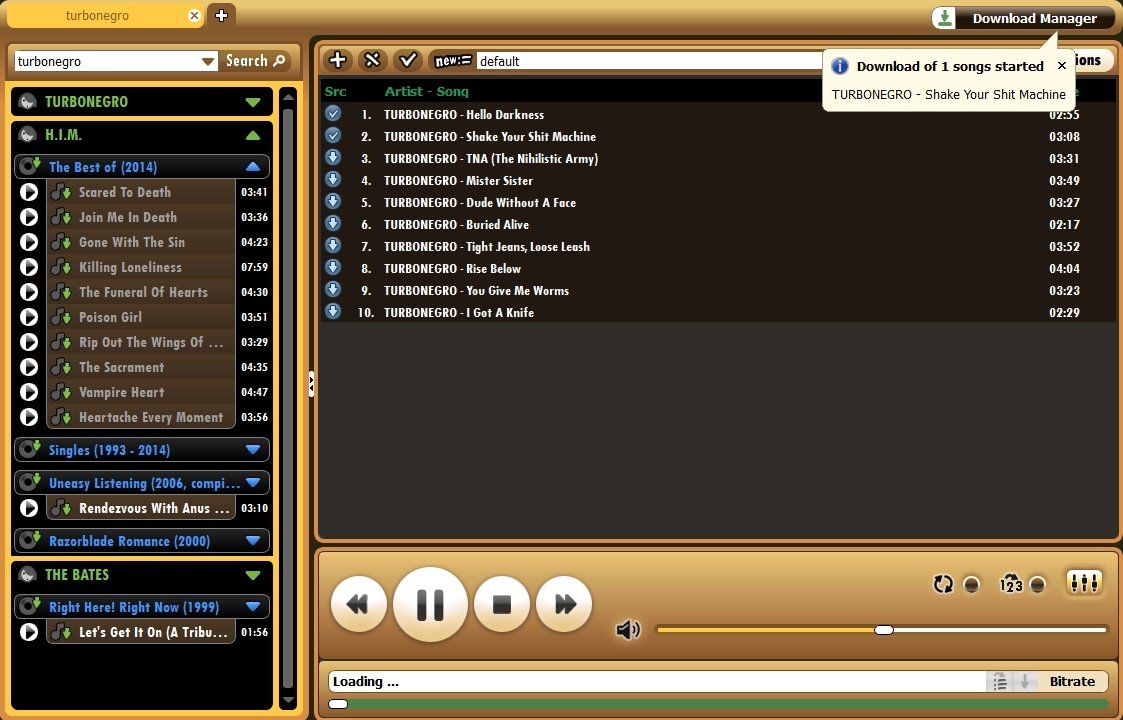Play Killing Loneliness
The image size is (1123, 720).
(x=29, y=267)
